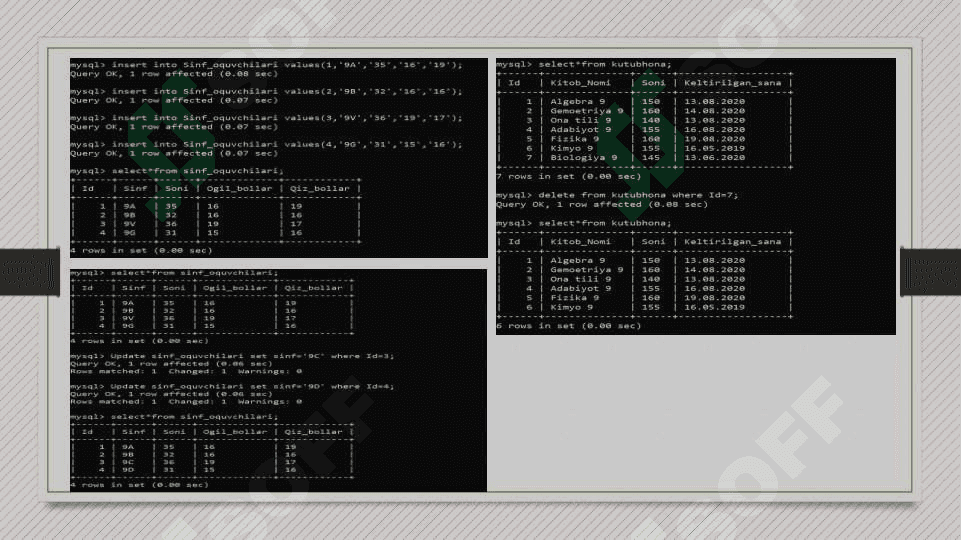Click the insert statement with values 2,'9B'
The image size is (961, 540).
click(x=267, y=91)
